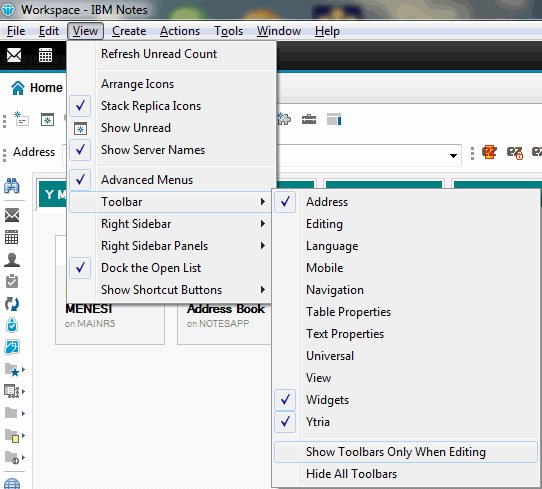Enable the Editing toolbar
The height and width of the screenshot is (489, 542).
[406, 224]
